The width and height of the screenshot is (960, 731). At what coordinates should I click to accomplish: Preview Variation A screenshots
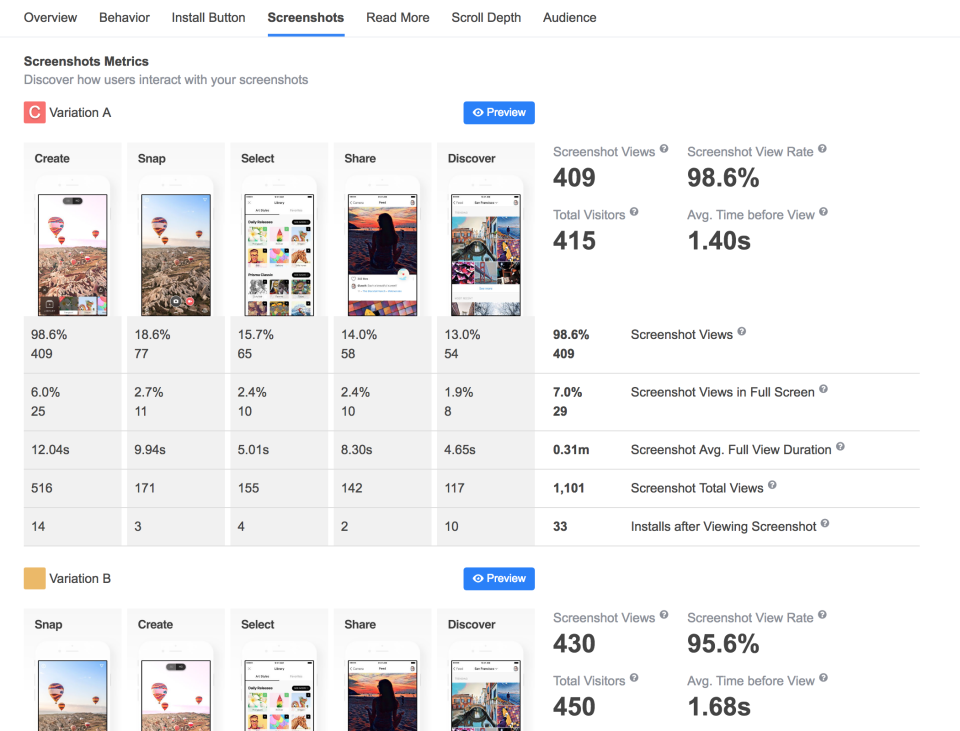tap(498, 112)
